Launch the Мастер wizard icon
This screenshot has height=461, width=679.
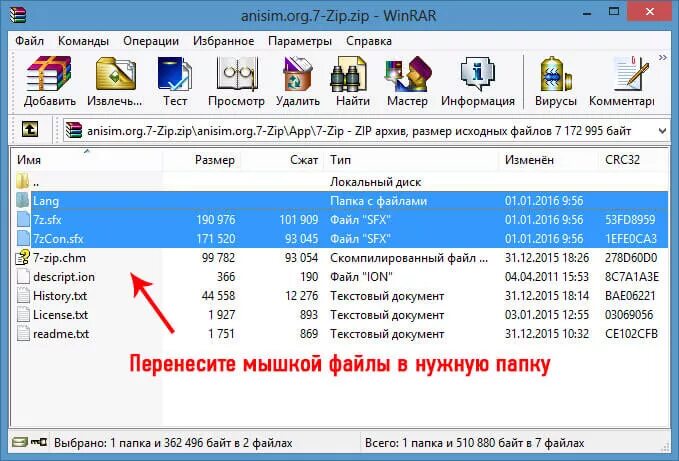[x=408, y=74]
